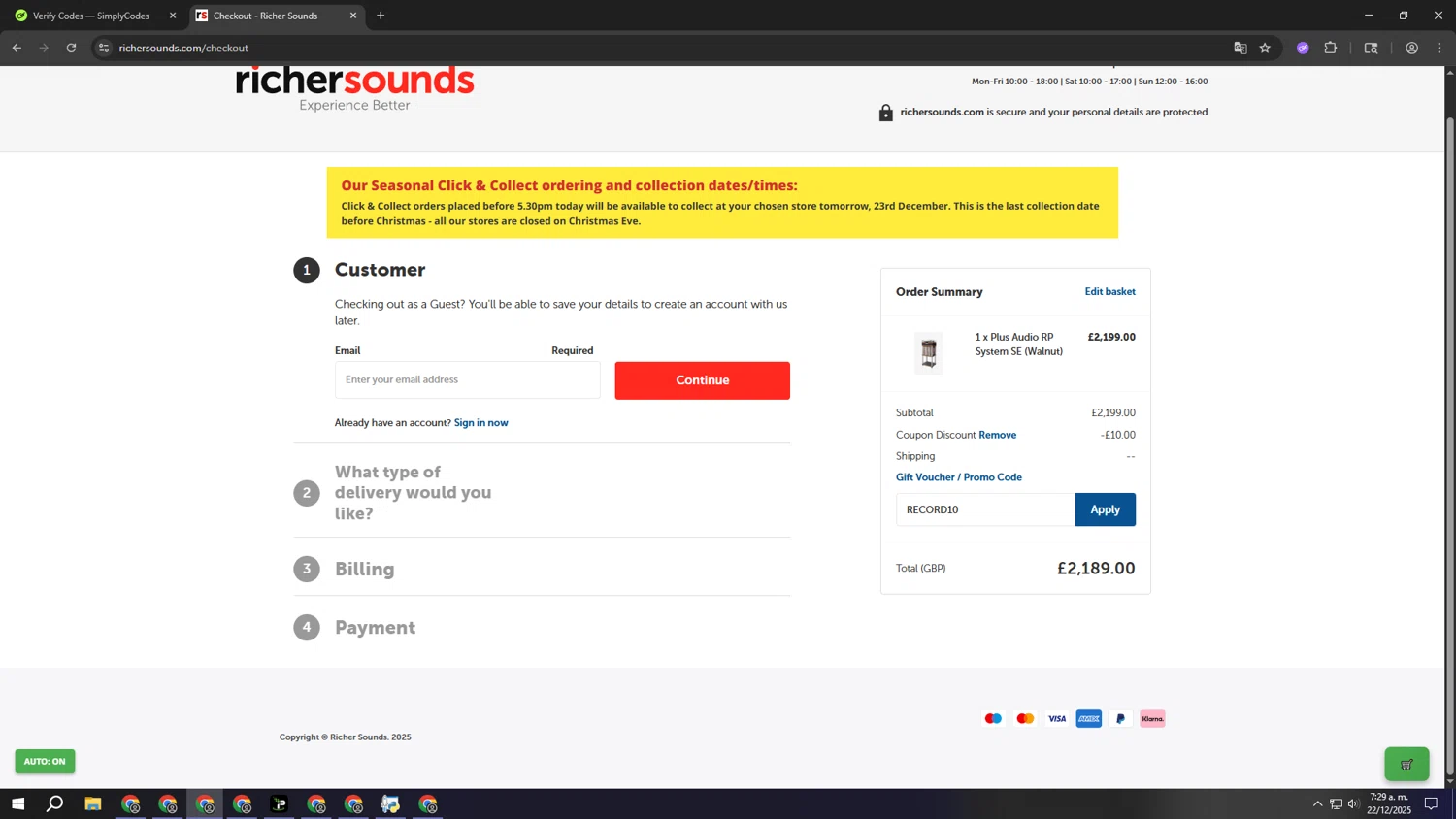Click the secure padlock icon

click(885, 113)
